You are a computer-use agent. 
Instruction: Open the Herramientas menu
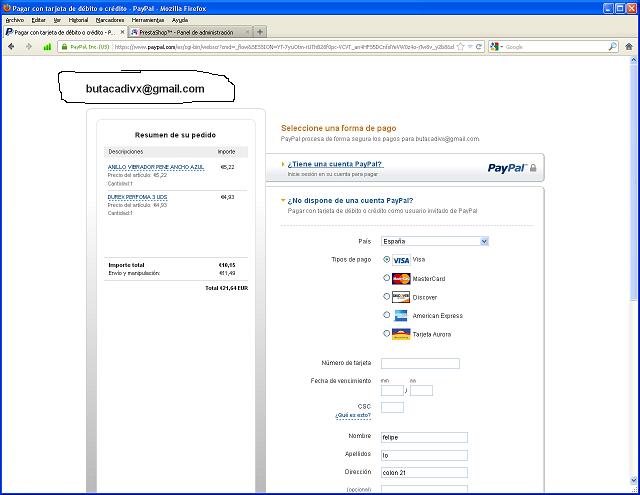(148, 20)
